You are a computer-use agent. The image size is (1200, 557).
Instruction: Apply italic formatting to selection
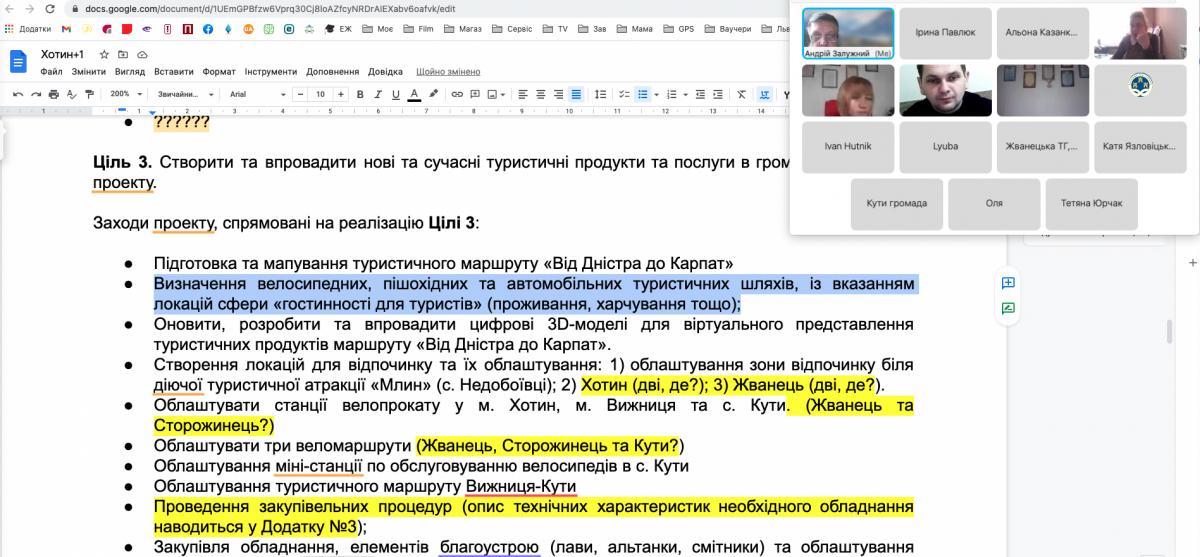pyautogui.click(x=378, y=94)
